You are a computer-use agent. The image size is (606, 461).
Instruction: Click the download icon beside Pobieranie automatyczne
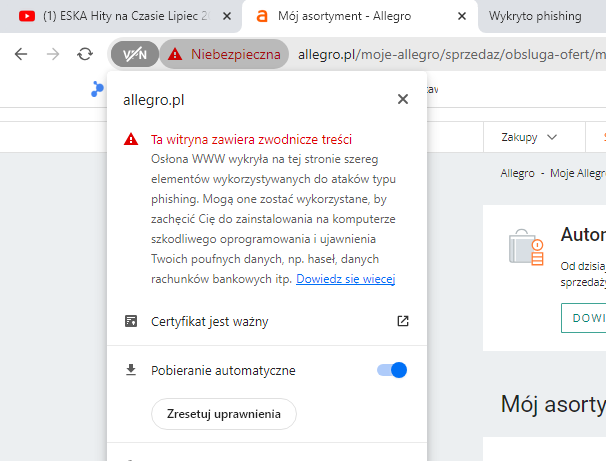131,370
